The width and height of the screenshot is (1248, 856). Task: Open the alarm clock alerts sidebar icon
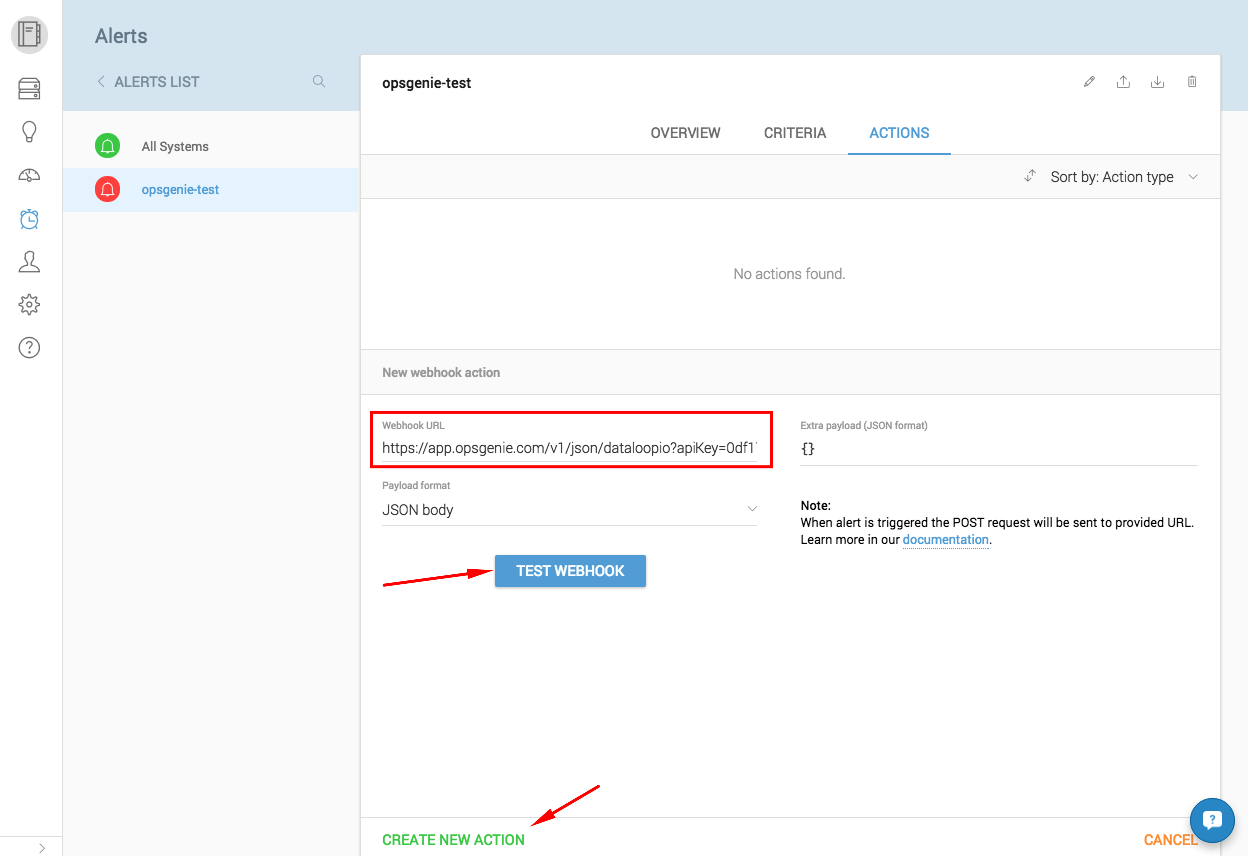[x=30, y=219]
